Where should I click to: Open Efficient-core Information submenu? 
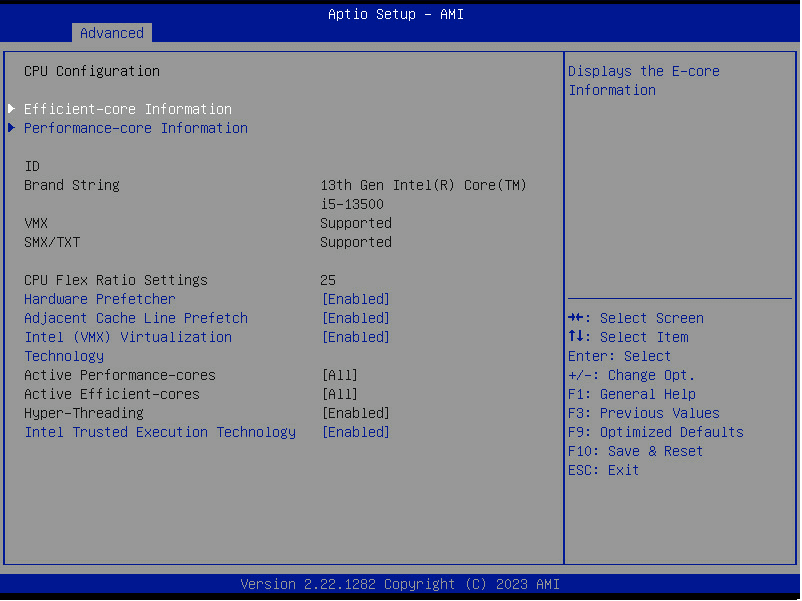[128, 109]
